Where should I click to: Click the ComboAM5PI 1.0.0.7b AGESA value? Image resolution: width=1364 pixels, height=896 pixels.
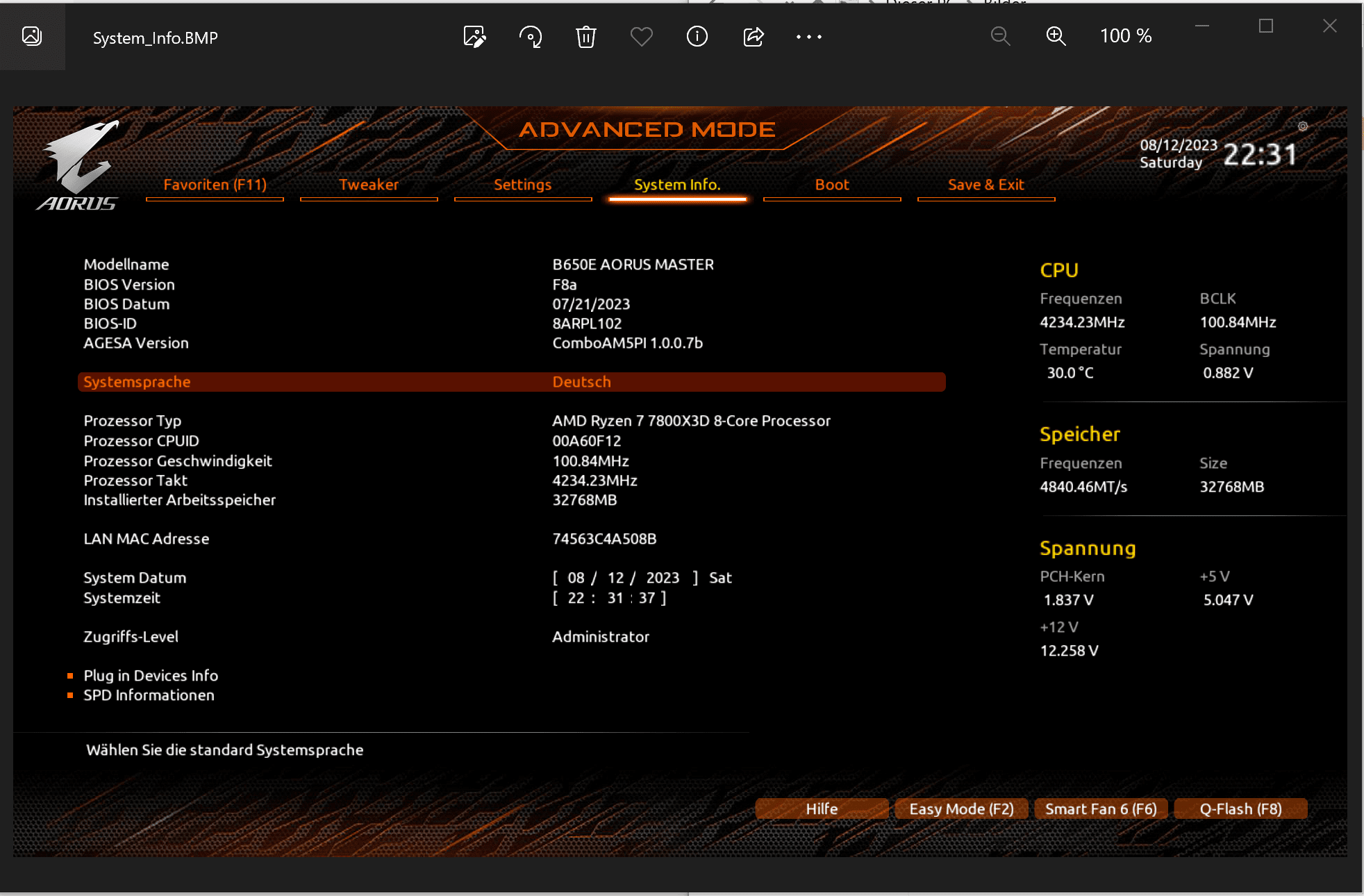[x=627, y=343]
